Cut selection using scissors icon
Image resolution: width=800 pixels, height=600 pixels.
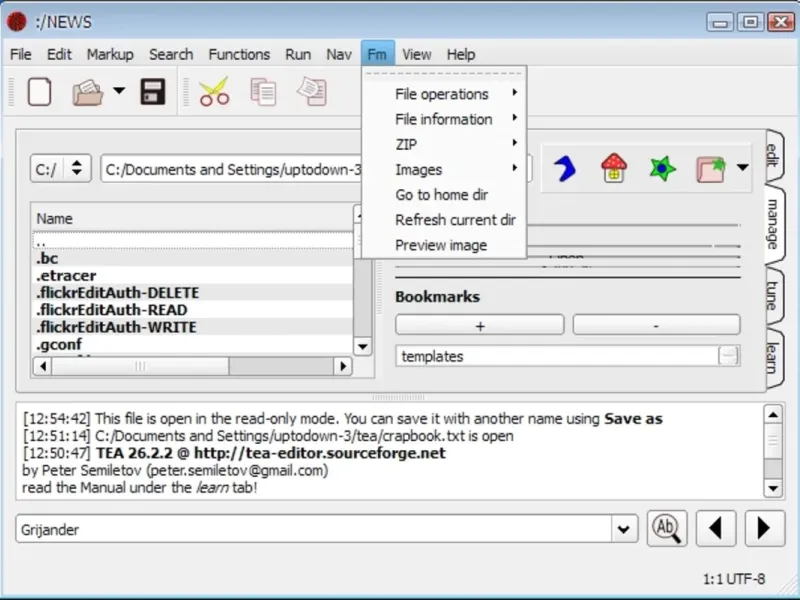pos(214,92)
